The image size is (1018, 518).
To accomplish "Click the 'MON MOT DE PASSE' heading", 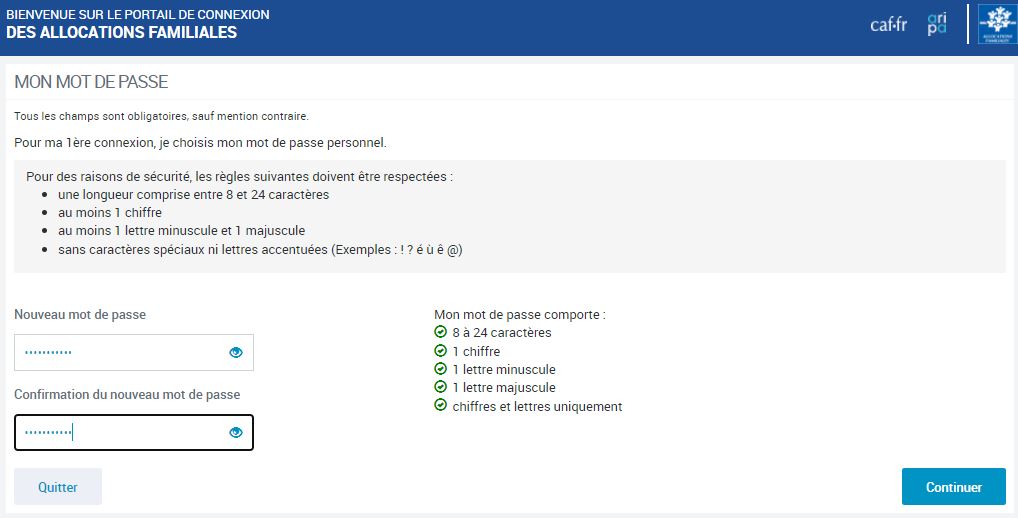I will (91, 81).
